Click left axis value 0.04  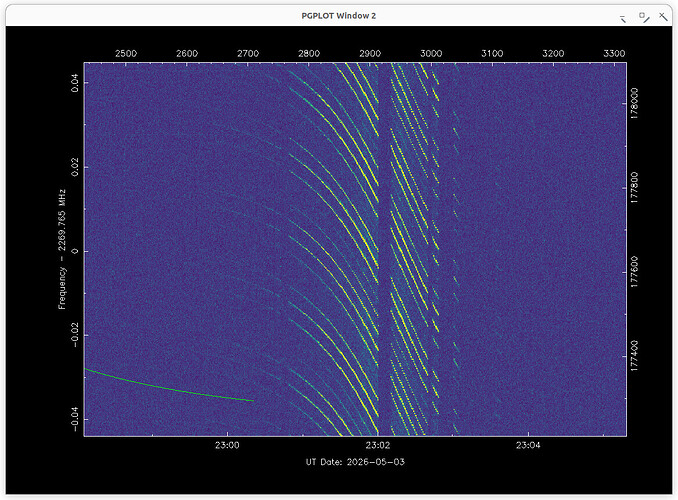(75, 83)
